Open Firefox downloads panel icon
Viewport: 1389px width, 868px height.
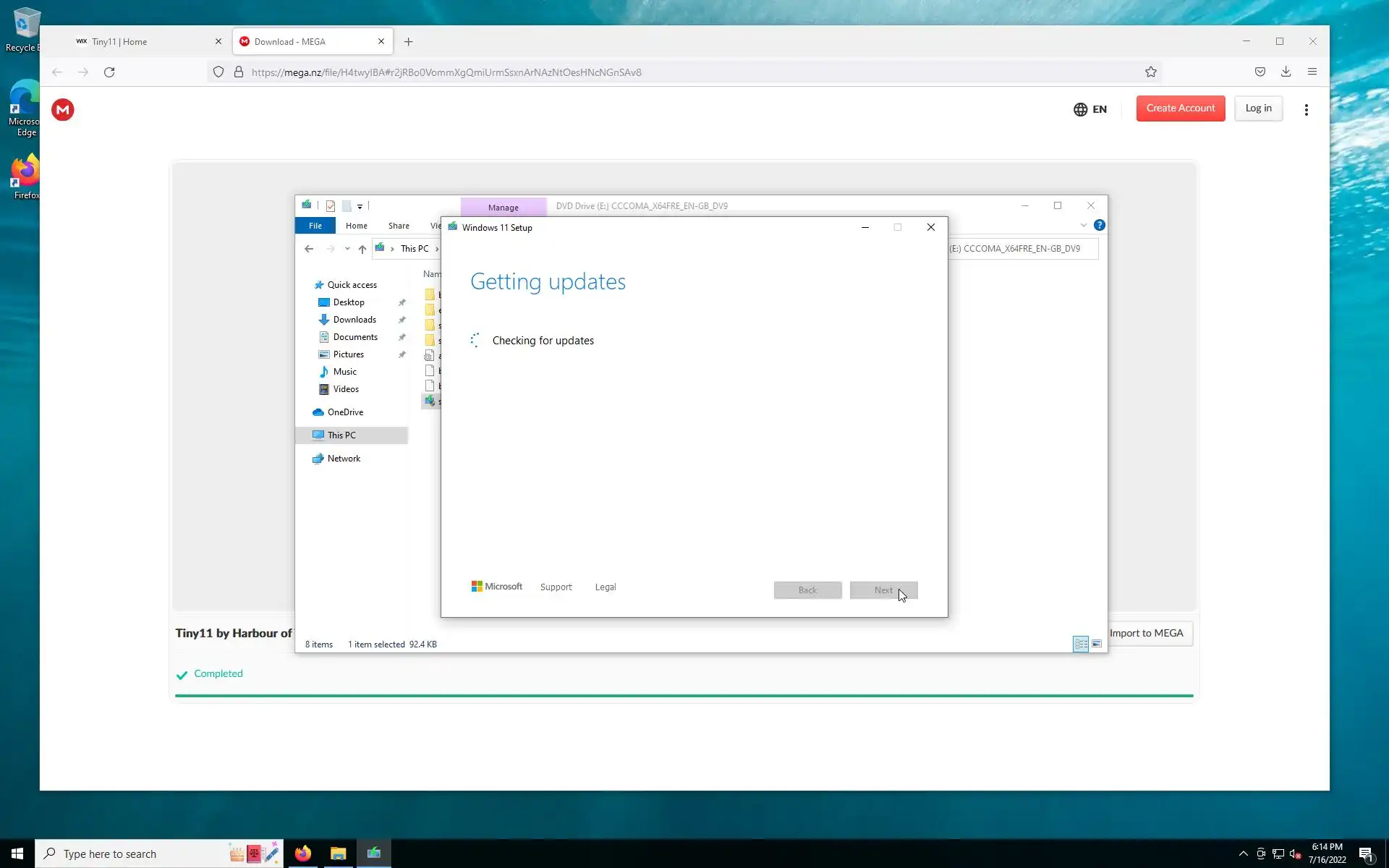tap(1286, 72)
